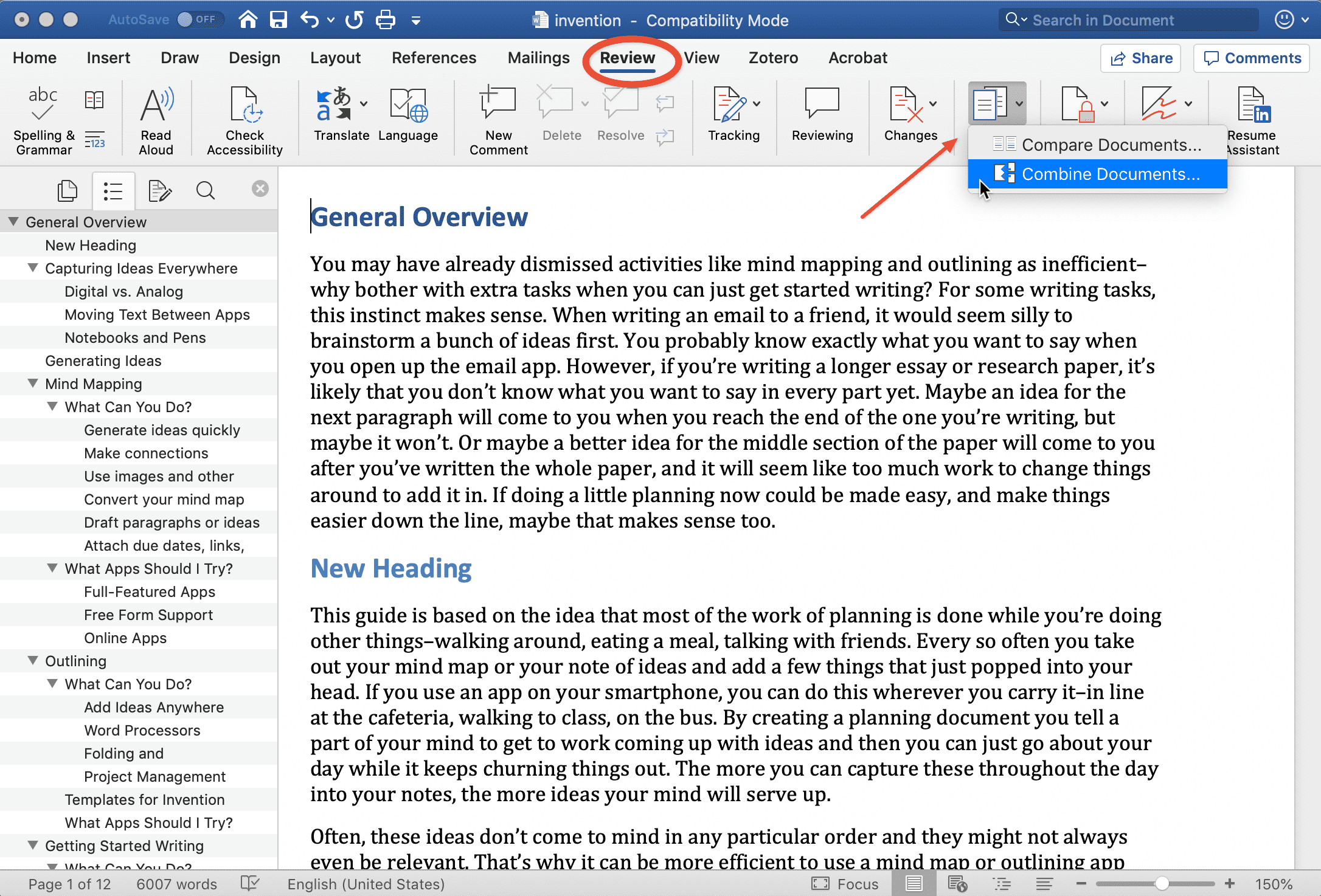Toggle the Document Map list in sidebar
The width and height of the screenshot is (1321, 896).
tap(113, 191)
